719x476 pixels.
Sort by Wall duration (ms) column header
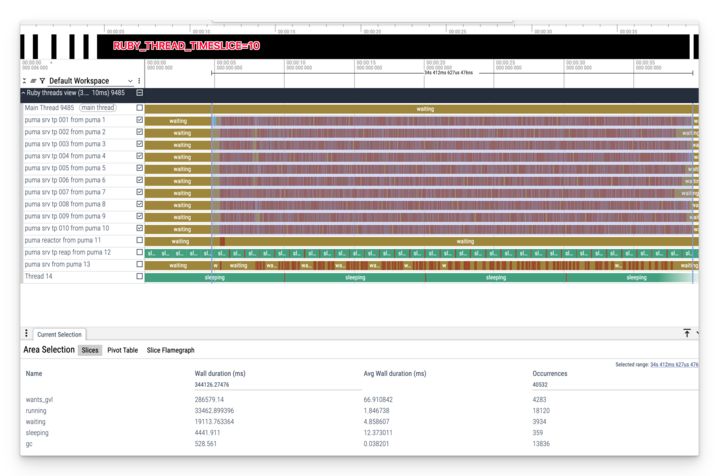pos(220,373)
